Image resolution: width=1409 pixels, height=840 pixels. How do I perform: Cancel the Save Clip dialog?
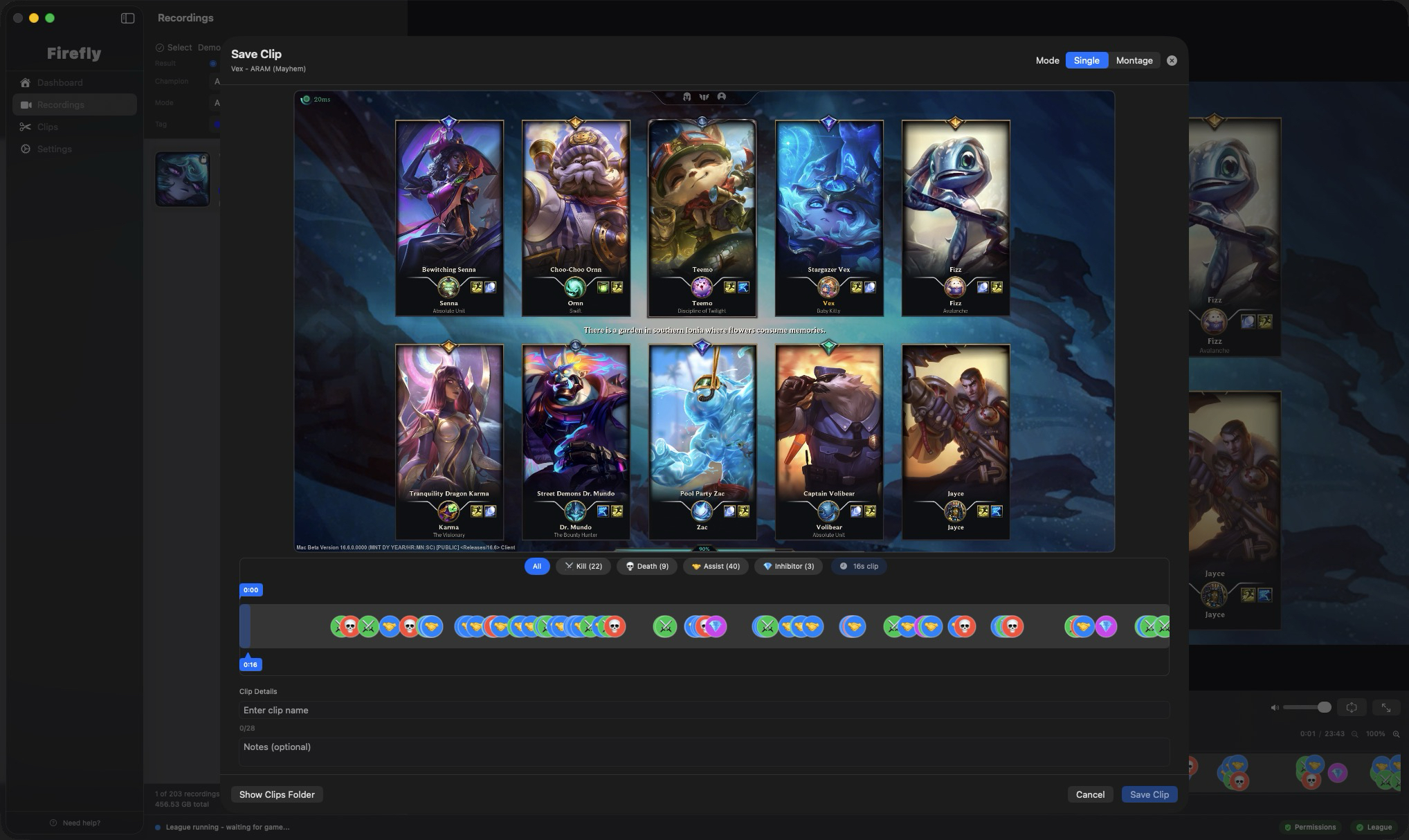[x=1090, y=794]
